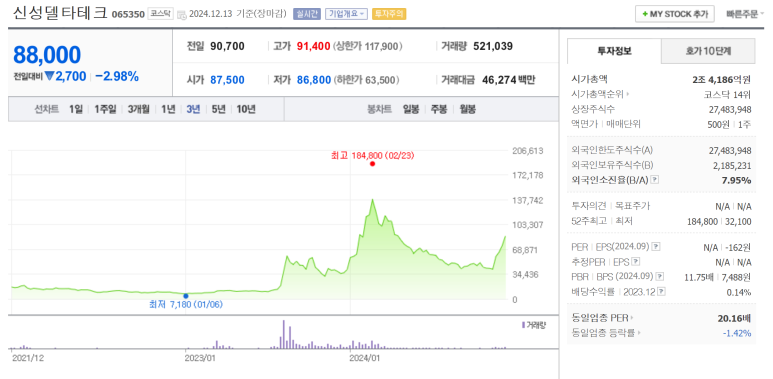Show the 월봉 candlestick chart
Viewport: 773px width, 379px height.
click(x=467, y=109)
